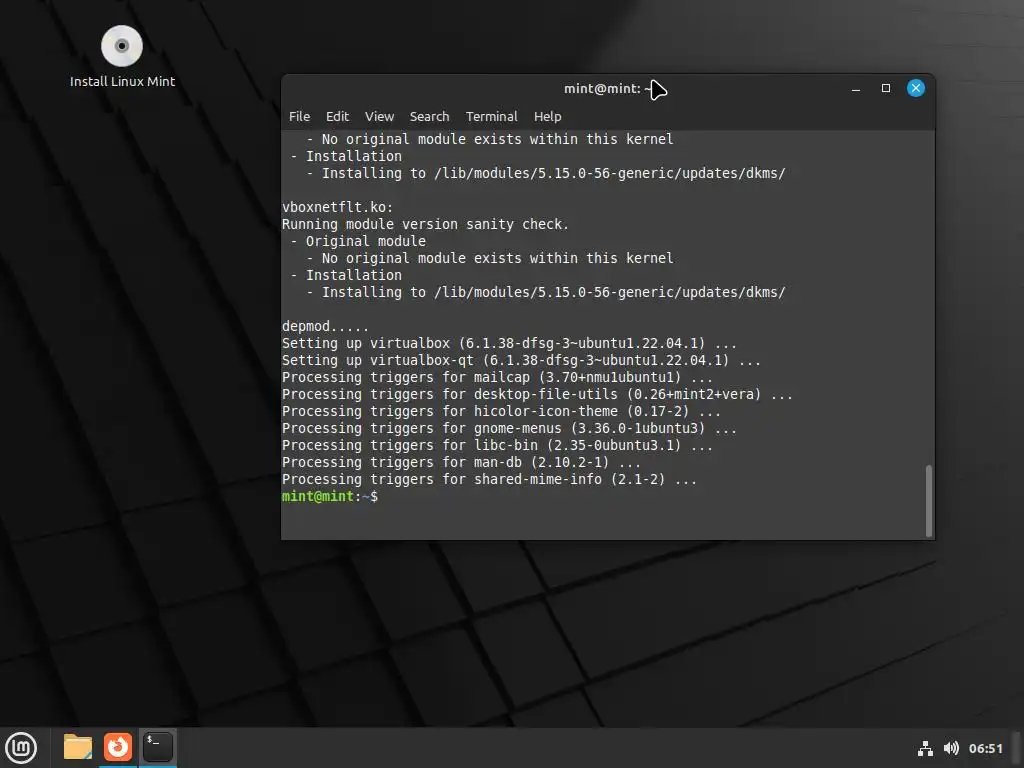The height and width of the screenshot is (768, 1024).
Task: Select the Terminal icon in the taskbar
Action: coord(157,747)
